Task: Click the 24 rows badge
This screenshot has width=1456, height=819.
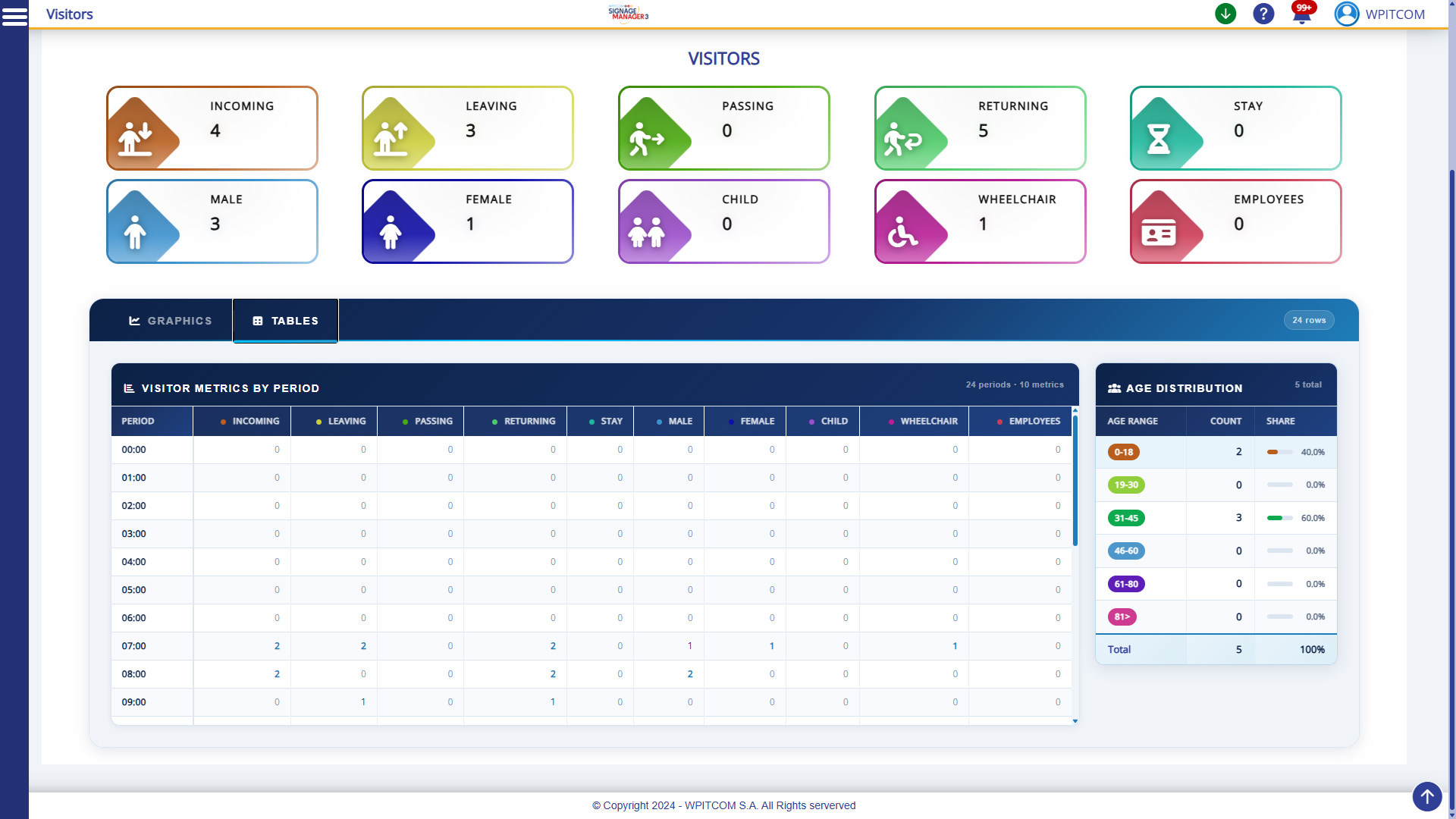Action: 1309,319
